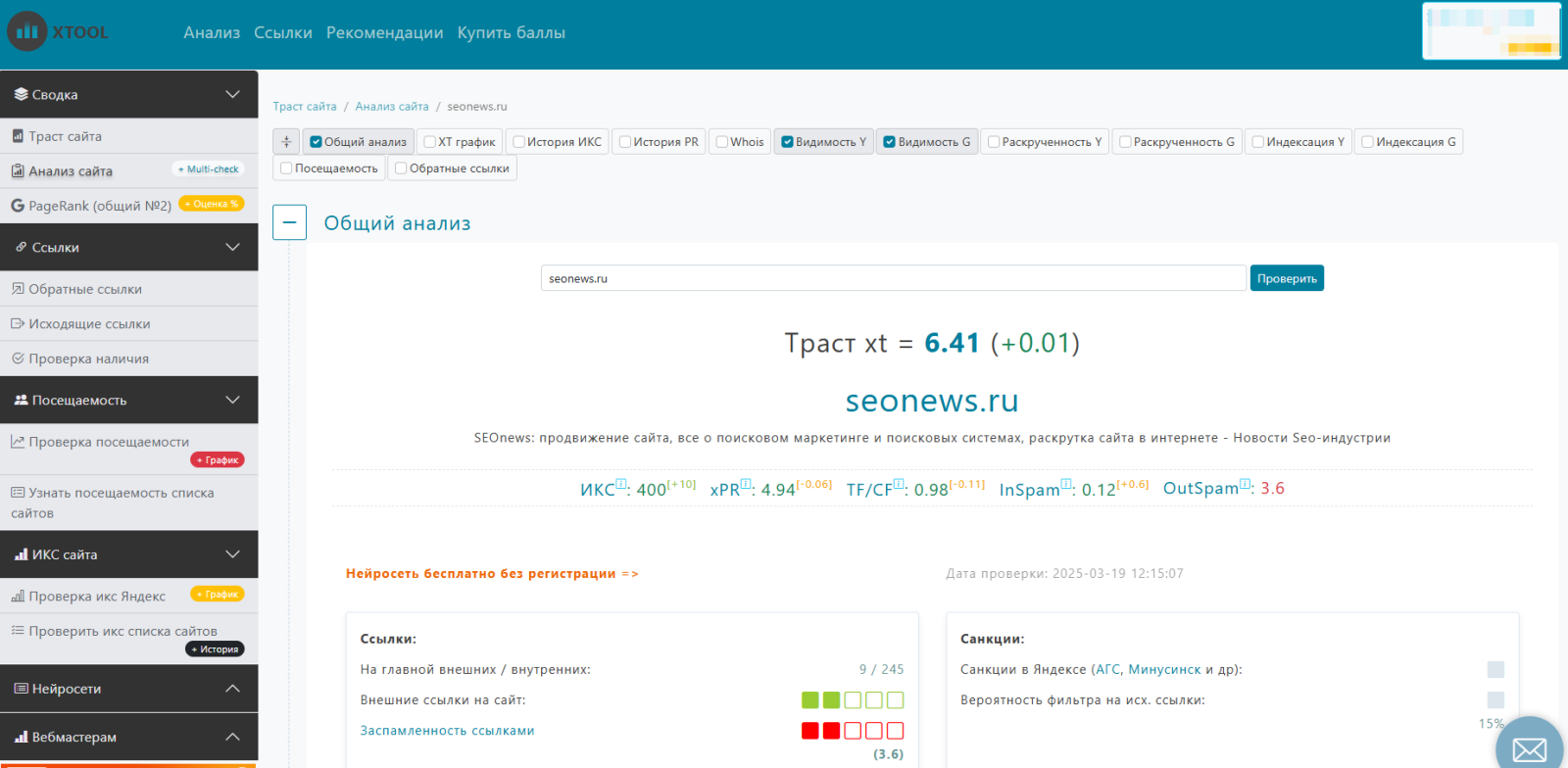Collapse the Сводка sidebar section
Screen dimensions: 1568x768
[232, 94]
